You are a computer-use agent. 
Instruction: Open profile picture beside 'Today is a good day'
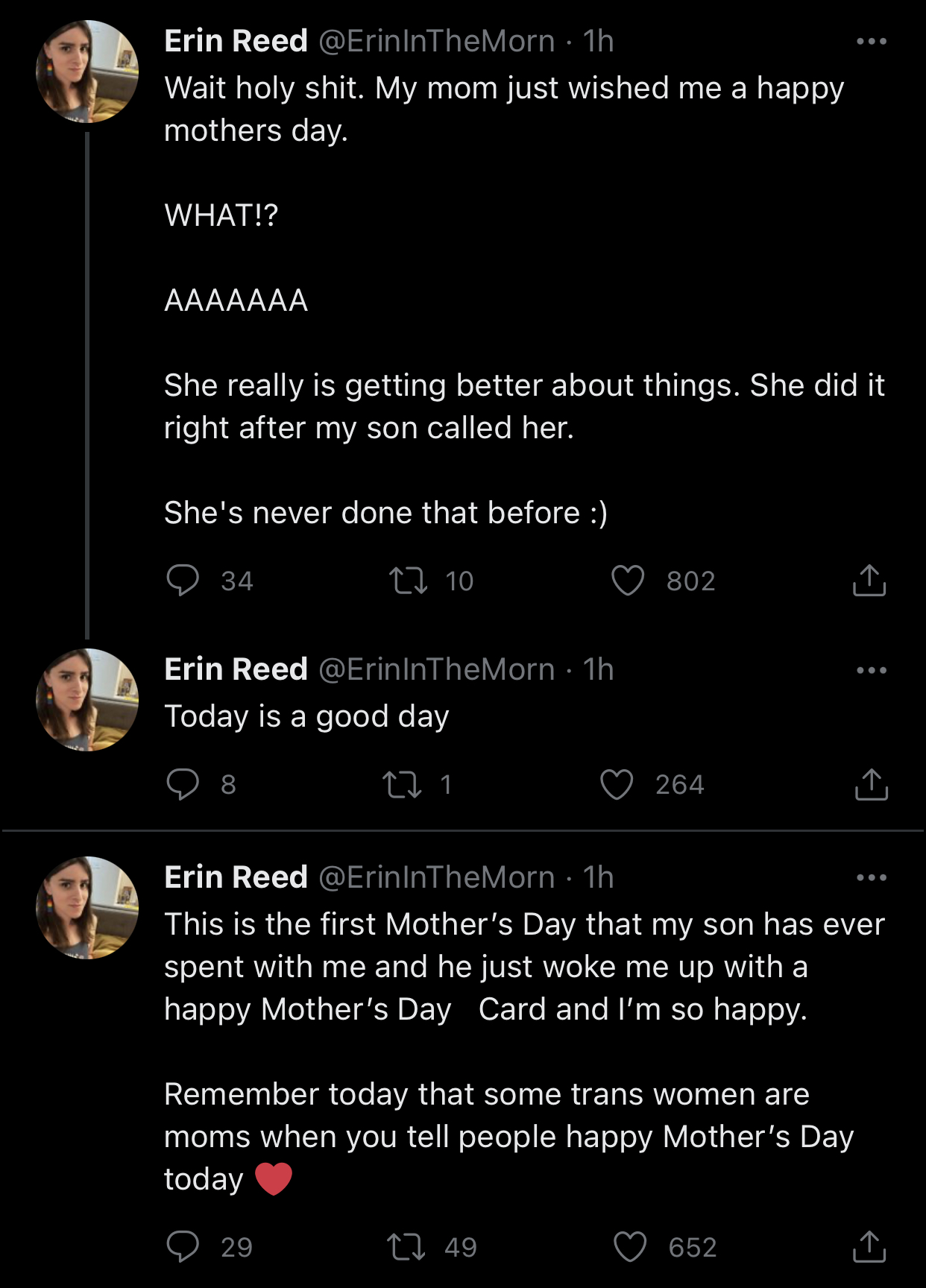pyautogui.click(x=87, y=700)
